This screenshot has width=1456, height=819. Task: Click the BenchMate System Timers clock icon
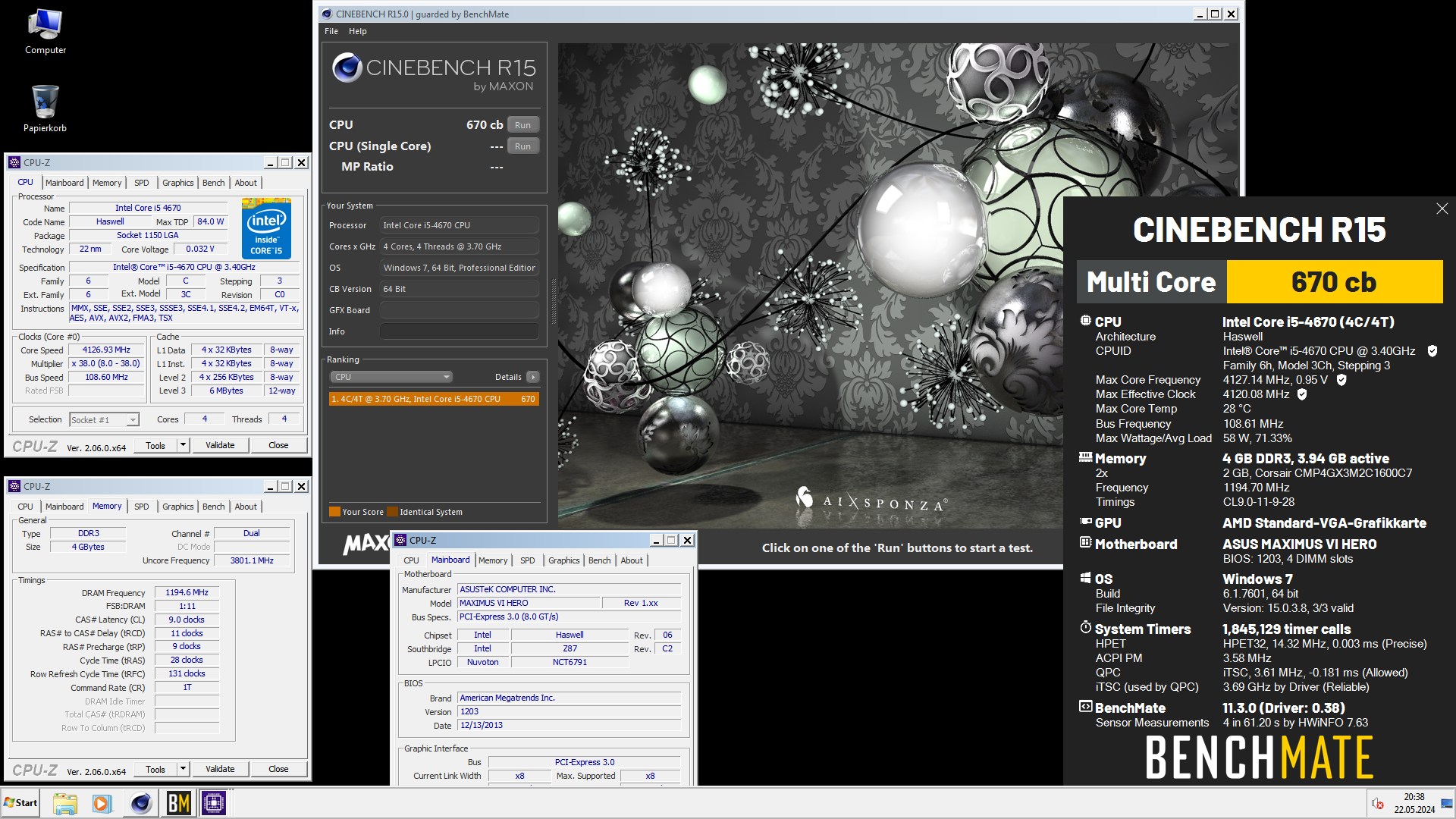coord(1085,628)
